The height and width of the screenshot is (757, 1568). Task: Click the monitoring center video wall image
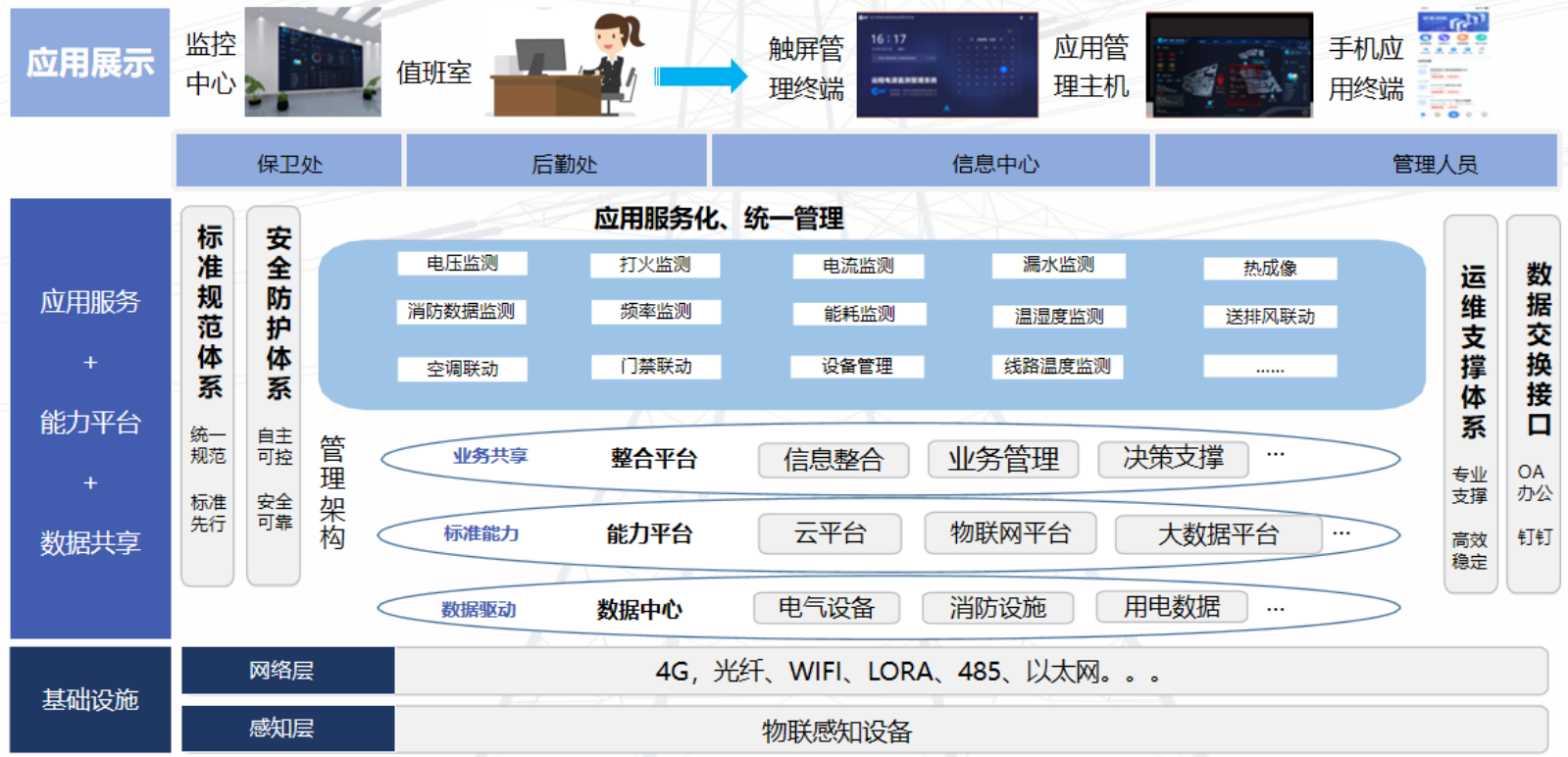[x=312, y=63]
